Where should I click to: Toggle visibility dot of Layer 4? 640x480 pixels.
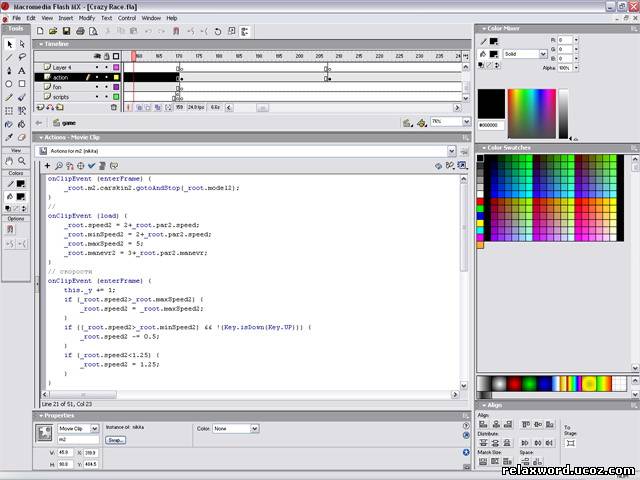click(x=97, y=66)
